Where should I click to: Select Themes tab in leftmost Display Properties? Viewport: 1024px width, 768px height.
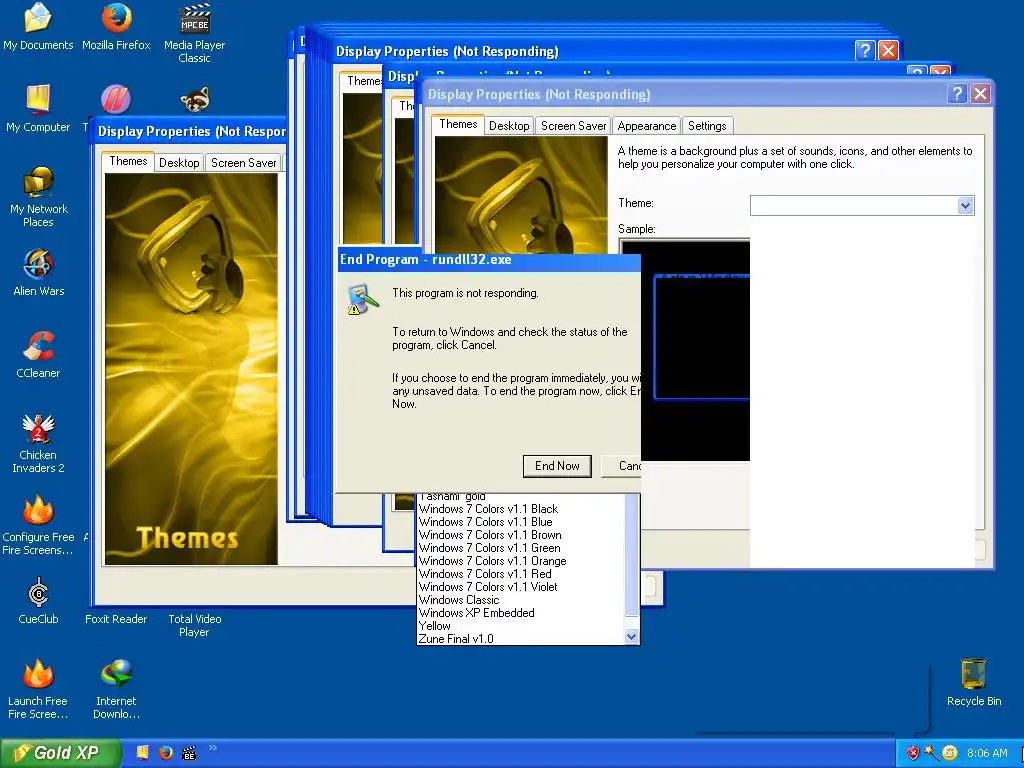point(128,161)
